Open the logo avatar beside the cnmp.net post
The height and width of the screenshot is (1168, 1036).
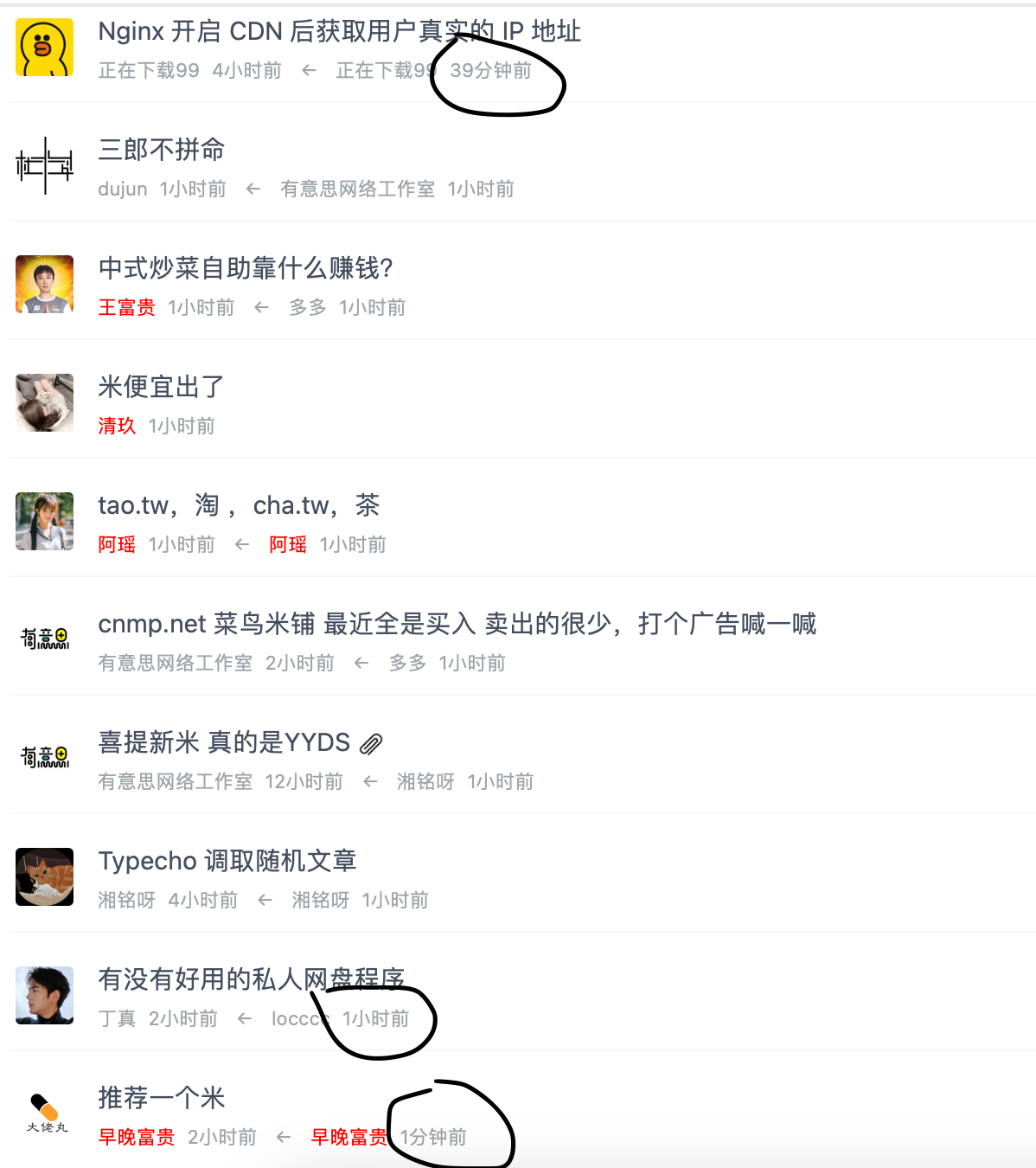pos(44,639)
